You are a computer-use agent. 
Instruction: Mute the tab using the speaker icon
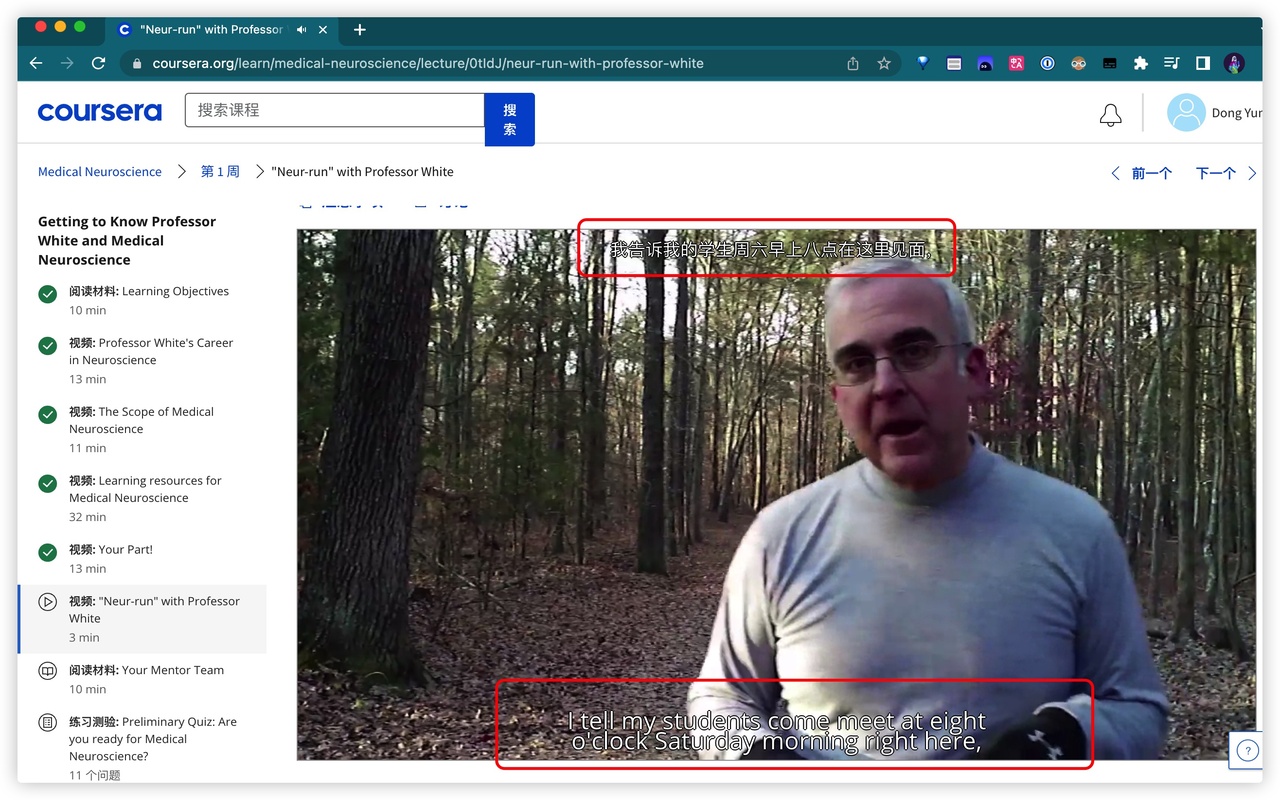302,30
